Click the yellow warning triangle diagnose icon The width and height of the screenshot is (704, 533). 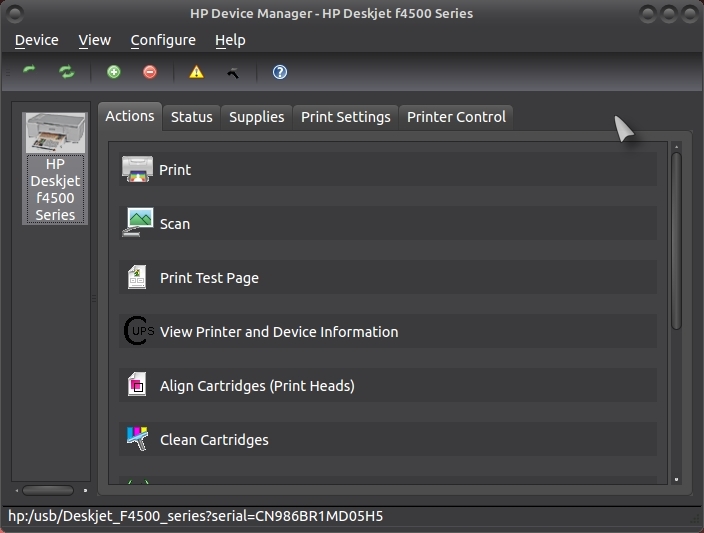pos(196,72)
